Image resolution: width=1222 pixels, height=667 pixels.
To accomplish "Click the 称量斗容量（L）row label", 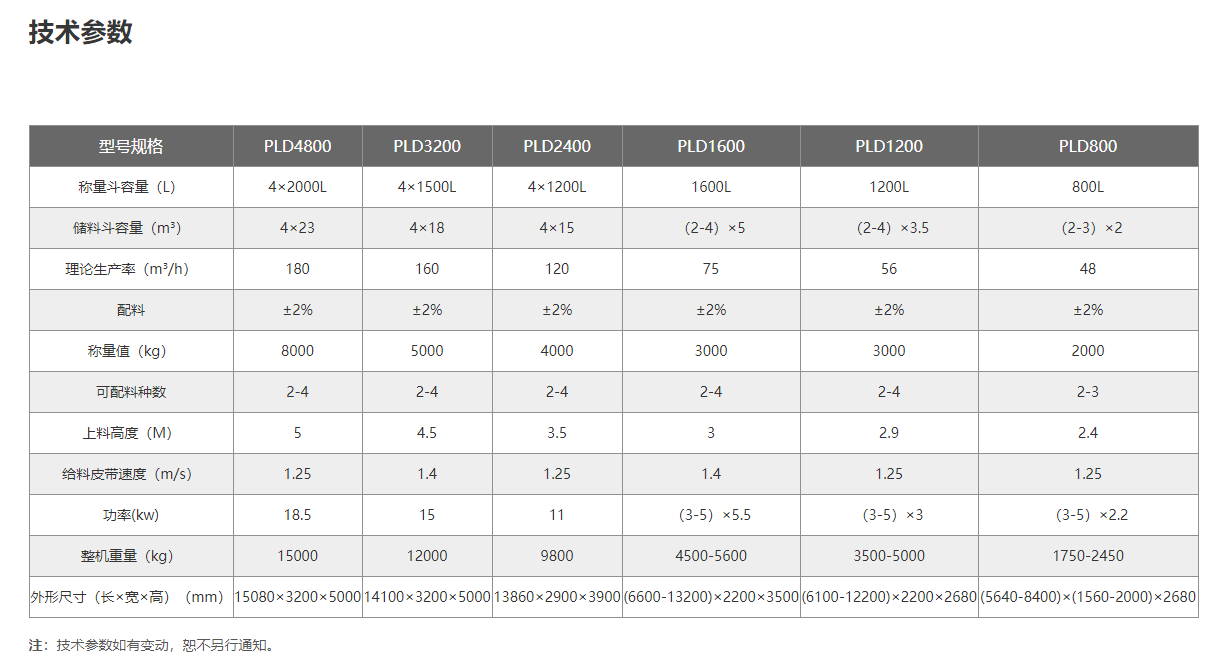I will [131, 187].
